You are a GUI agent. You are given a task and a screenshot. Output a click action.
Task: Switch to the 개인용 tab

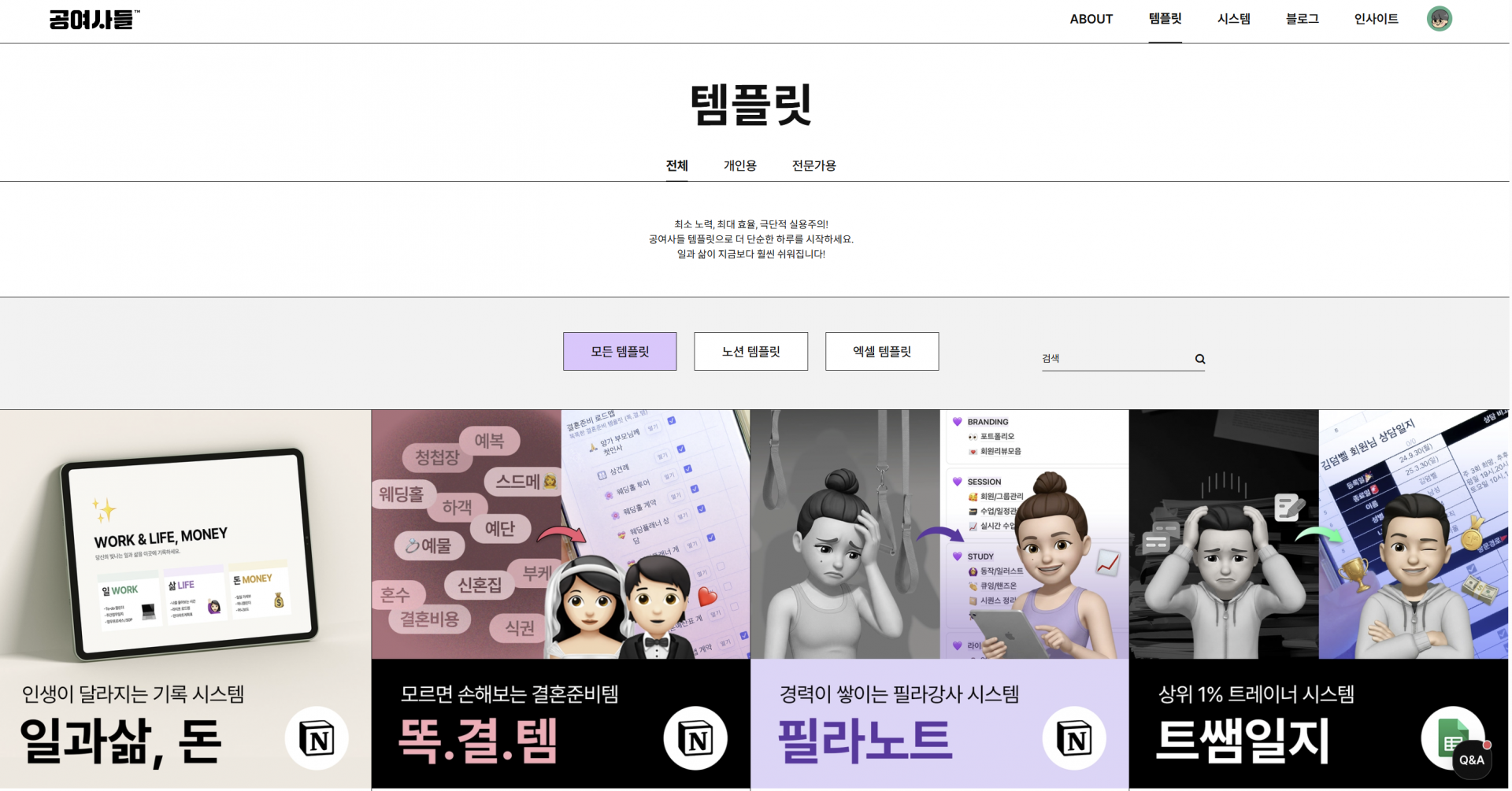(x=739, y=165)
